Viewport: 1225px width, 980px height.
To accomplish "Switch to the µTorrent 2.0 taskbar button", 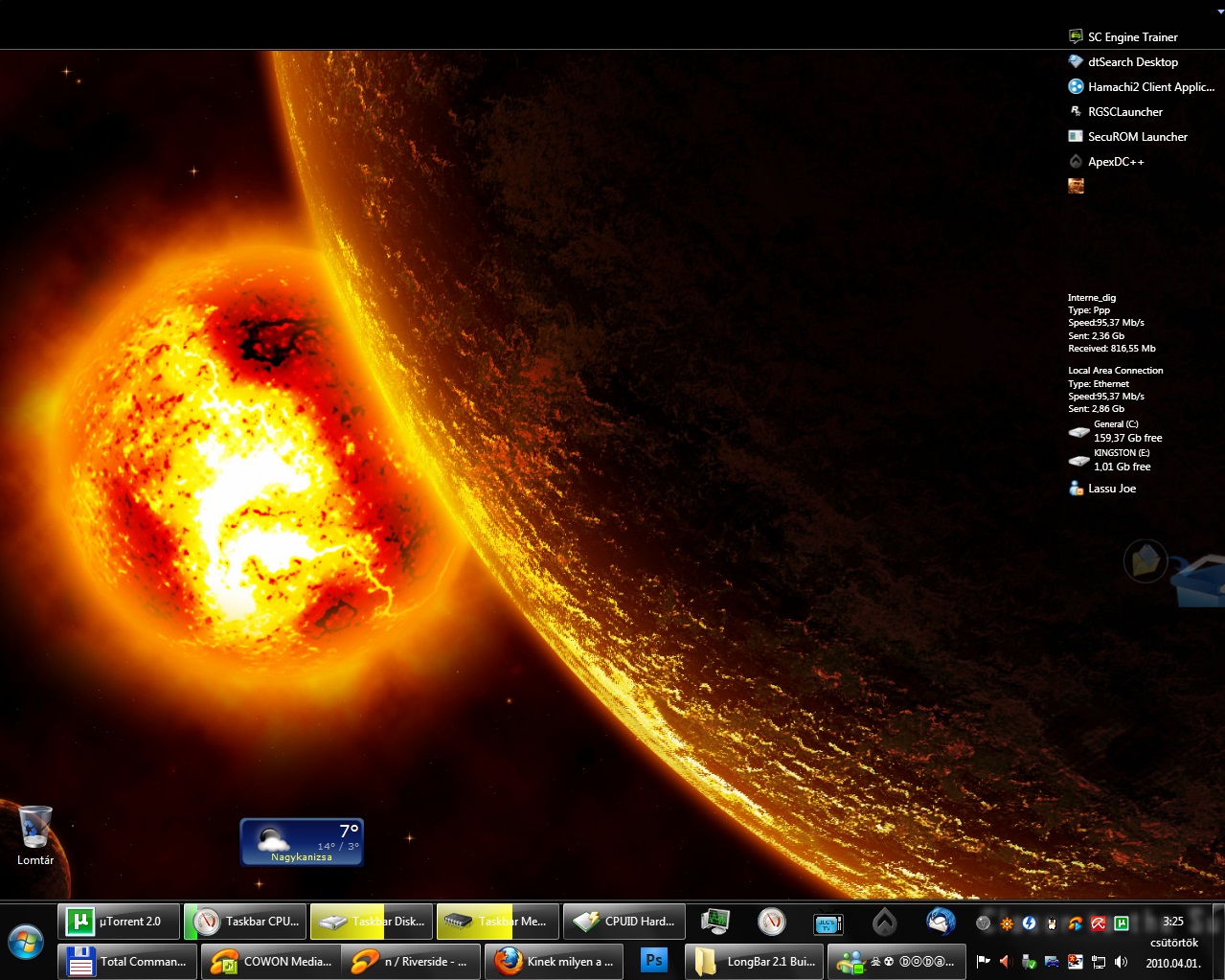I will [x=119, y=922].
